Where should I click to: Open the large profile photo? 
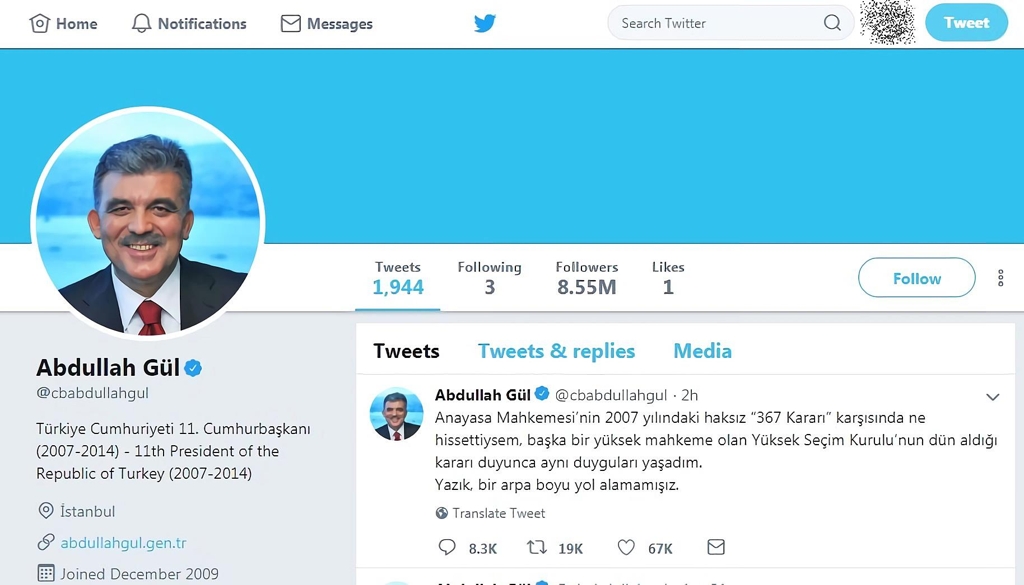coord(148,224)
